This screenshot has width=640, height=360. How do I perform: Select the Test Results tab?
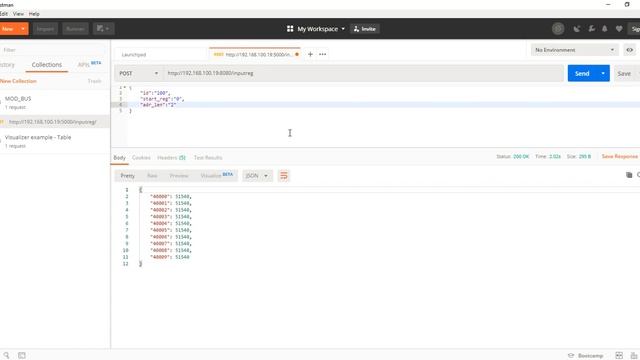click(x=208, y=158)
